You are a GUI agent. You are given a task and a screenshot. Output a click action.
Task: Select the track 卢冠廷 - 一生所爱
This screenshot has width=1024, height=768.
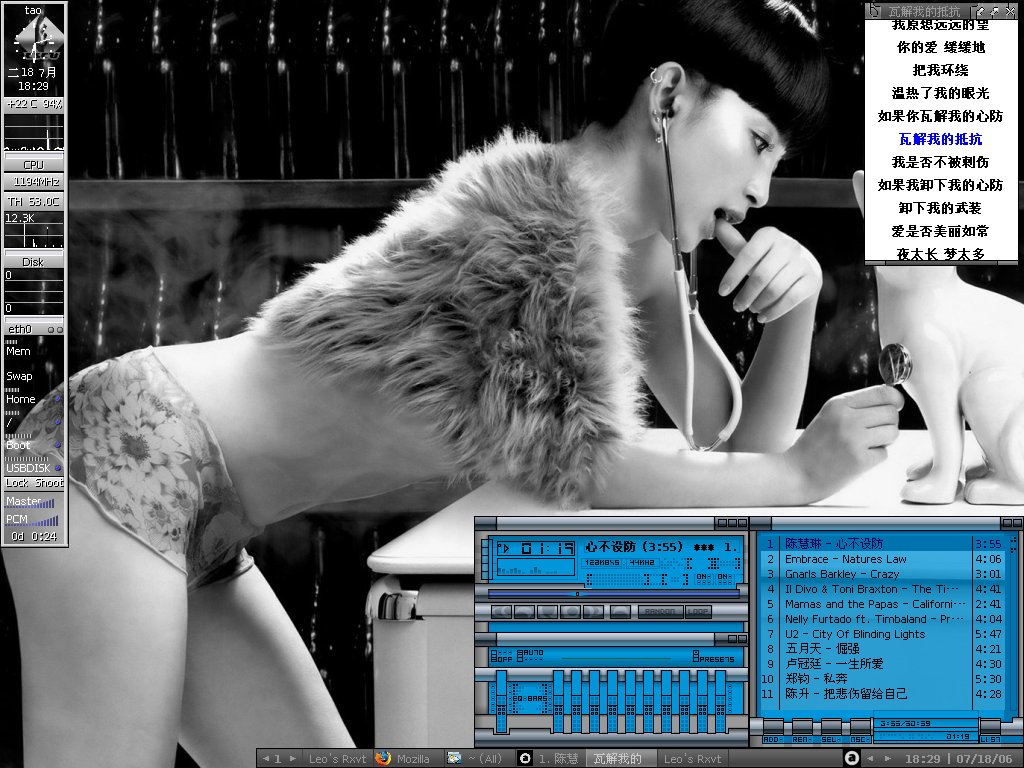coord(882,664)
